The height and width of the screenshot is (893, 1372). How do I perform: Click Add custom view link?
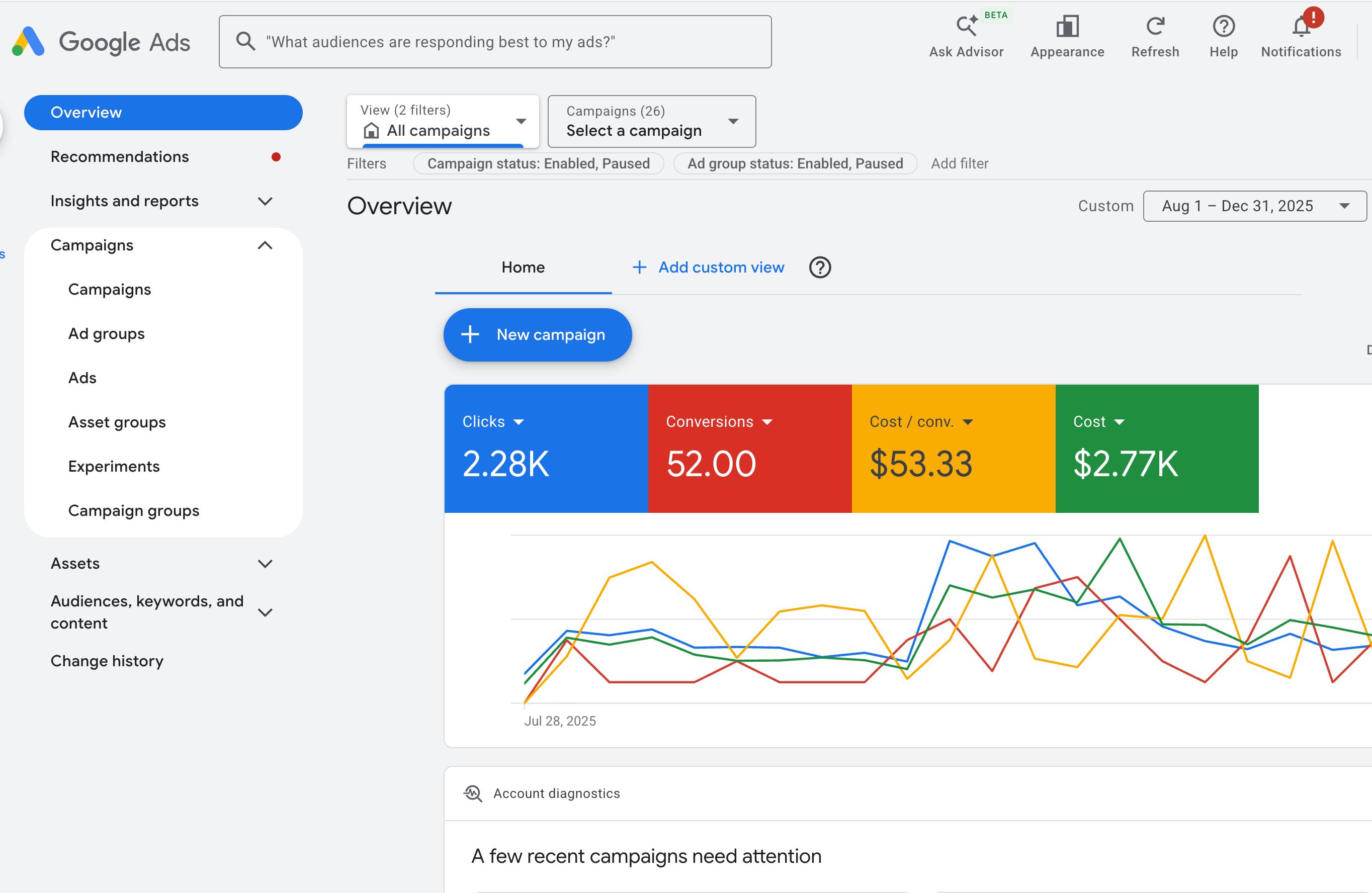coord(721,267)
